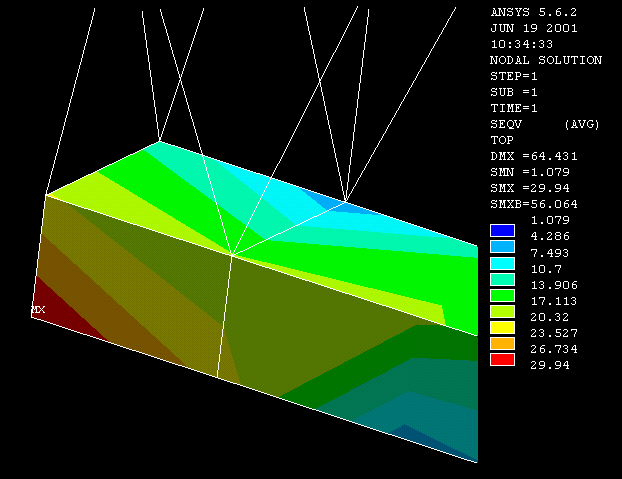Screen dimensions: 622x479
Task: Click the 17.113 legend value
Action: [554, 300]
